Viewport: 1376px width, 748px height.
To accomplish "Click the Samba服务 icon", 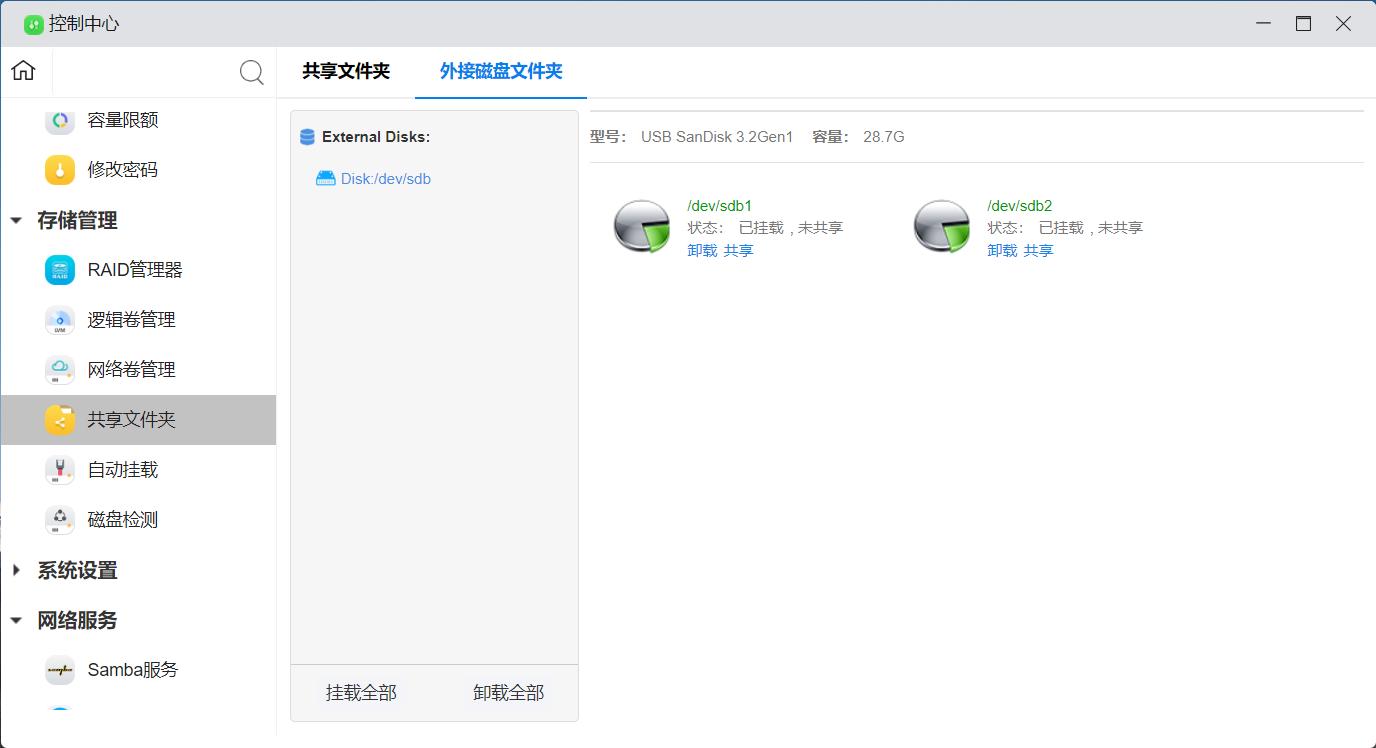I will pyautogui.click(x=60, y=670).
